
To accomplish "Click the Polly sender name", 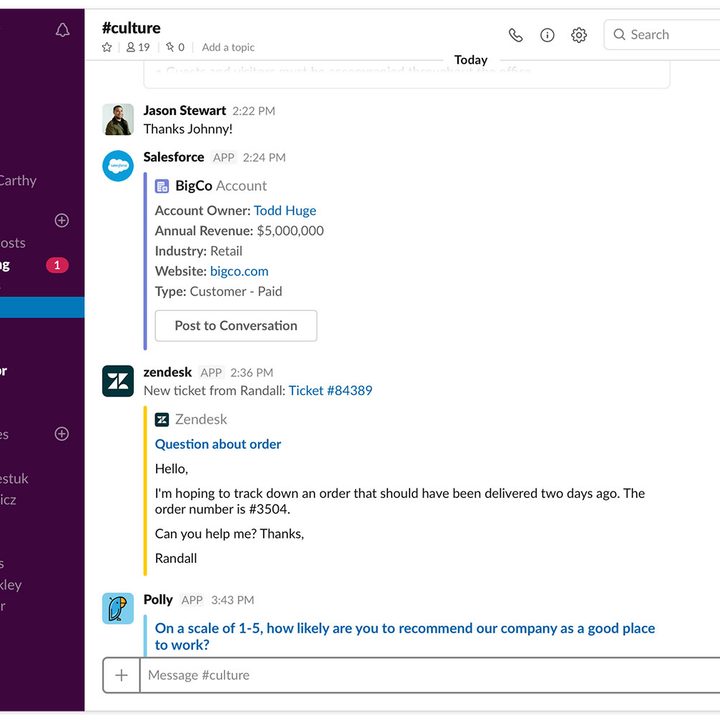I will coord(158,600).
